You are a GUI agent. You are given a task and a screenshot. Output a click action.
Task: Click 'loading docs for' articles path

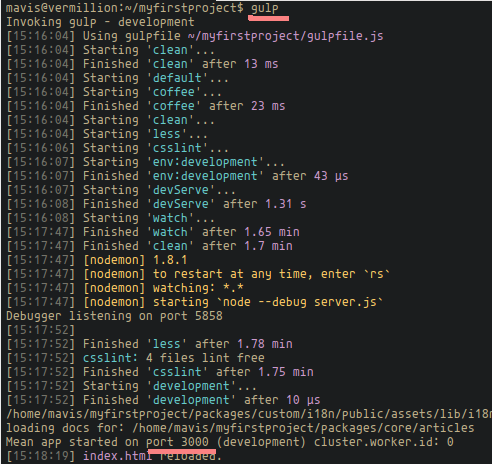[x=240, y=428]
